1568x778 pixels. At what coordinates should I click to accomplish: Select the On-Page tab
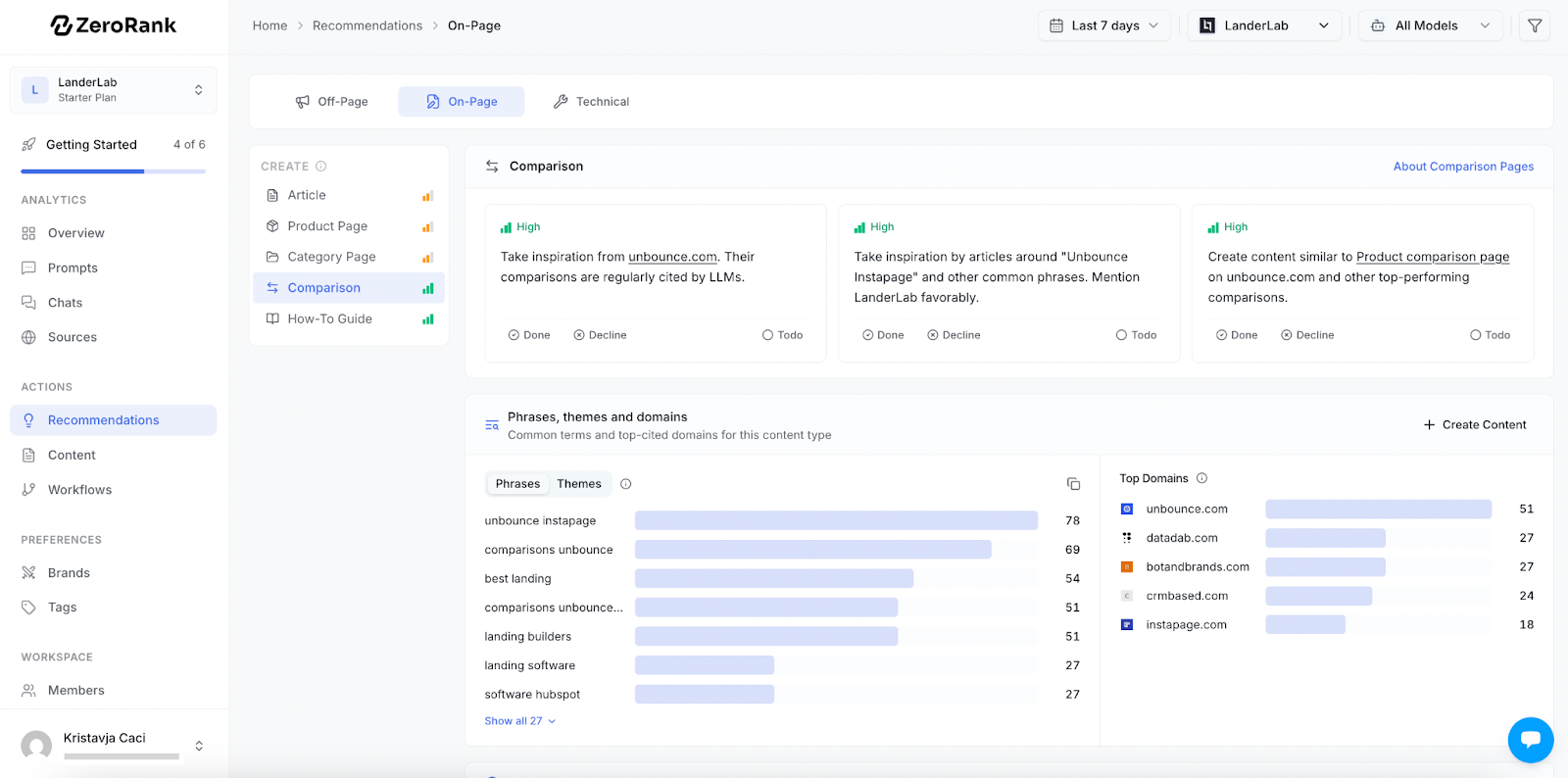[x=461, y=102]
